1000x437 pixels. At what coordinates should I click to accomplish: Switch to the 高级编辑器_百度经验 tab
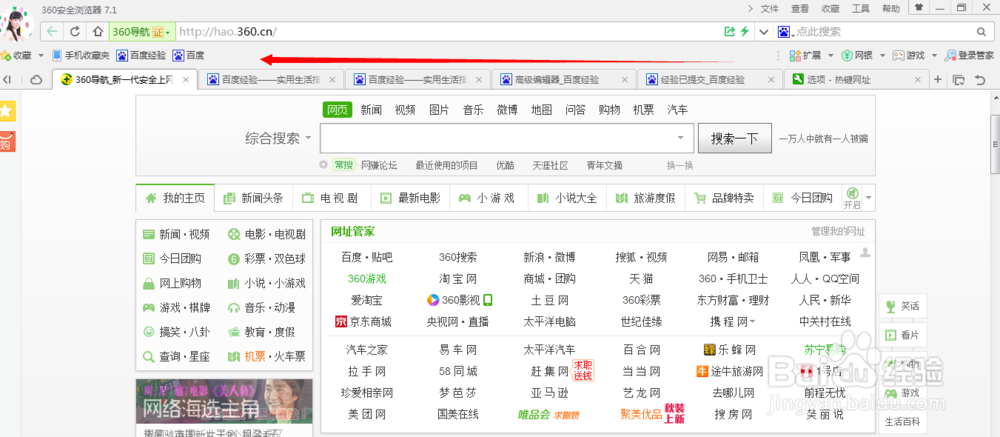(x=564, y=80)
